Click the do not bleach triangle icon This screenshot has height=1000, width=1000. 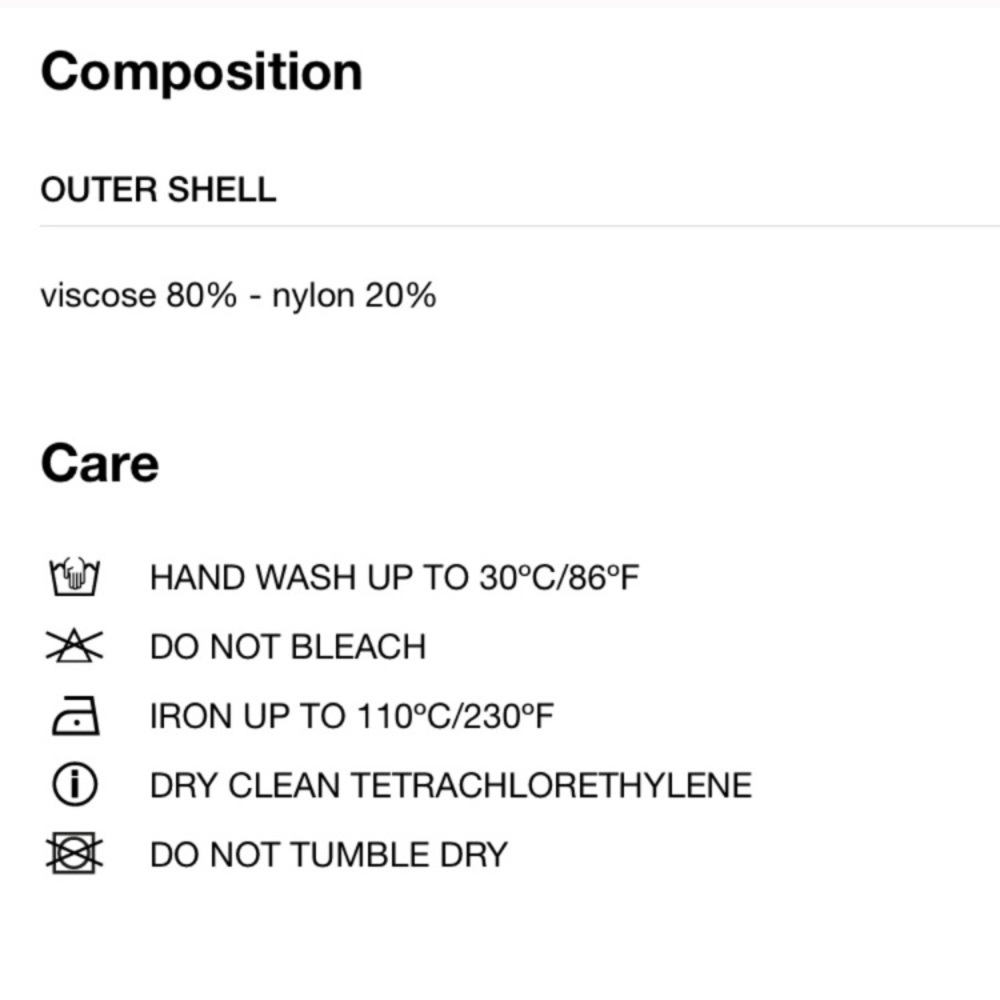tap(74, 645)
